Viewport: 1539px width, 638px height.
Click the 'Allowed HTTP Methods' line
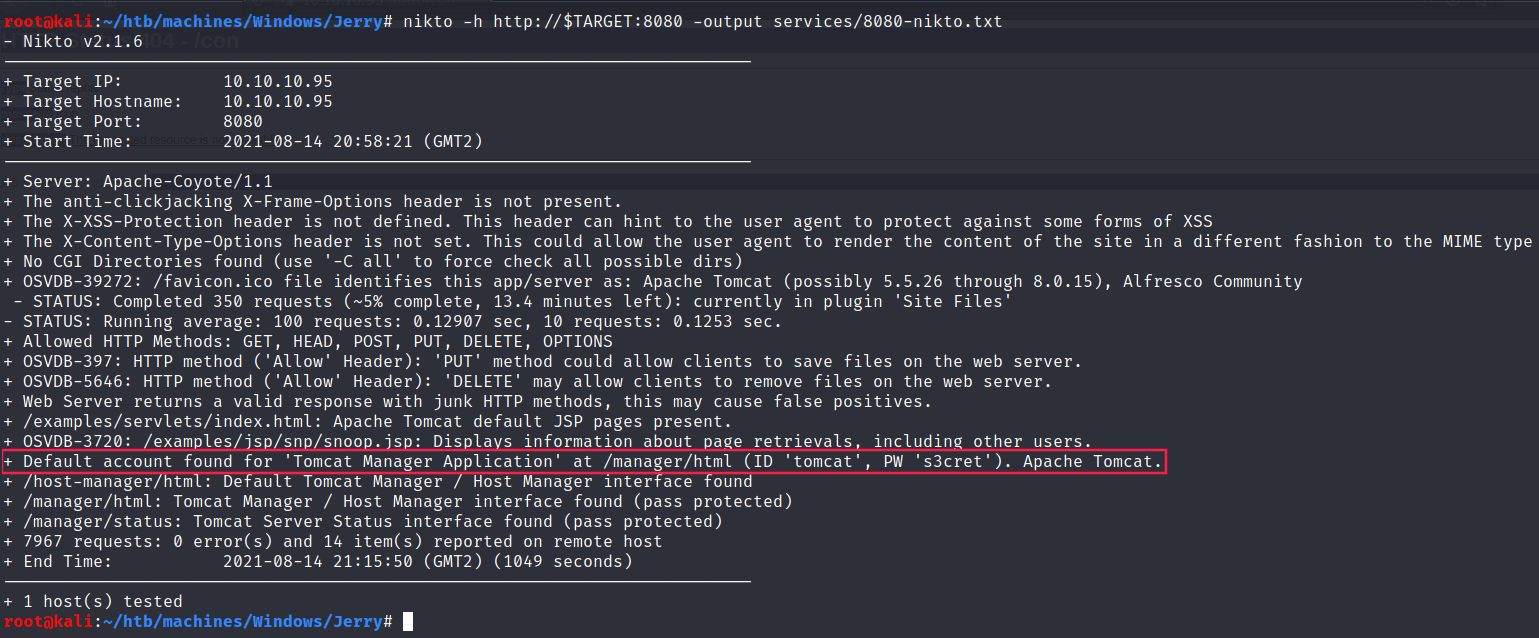(x=317, y=342)
